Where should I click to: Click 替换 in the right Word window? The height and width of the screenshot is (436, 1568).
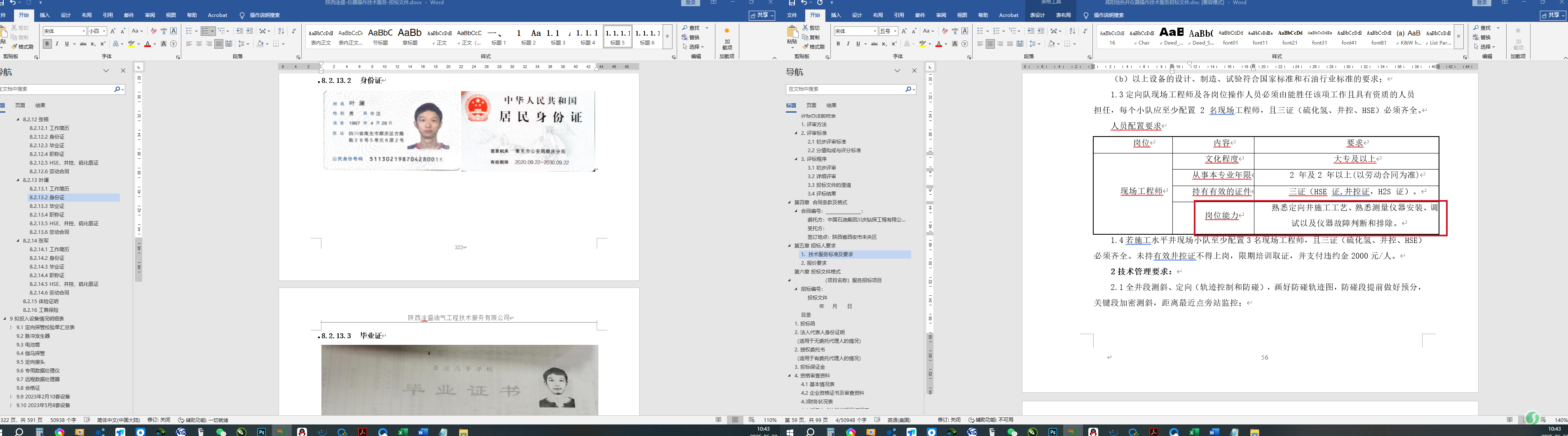tap(1481, 37)
